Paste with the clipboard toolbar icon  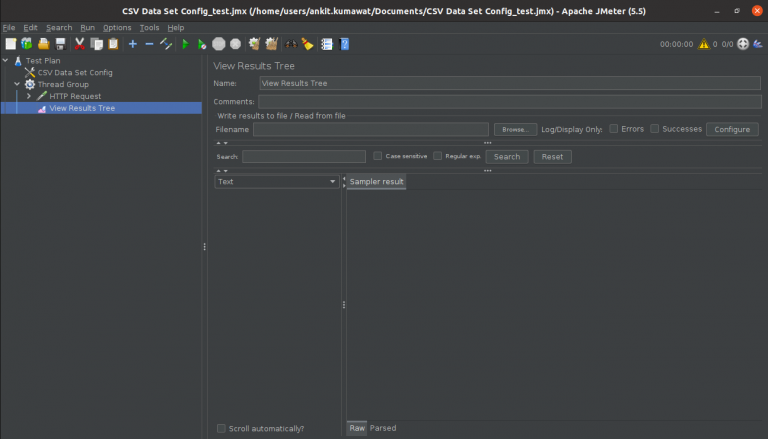coord(113,44)
